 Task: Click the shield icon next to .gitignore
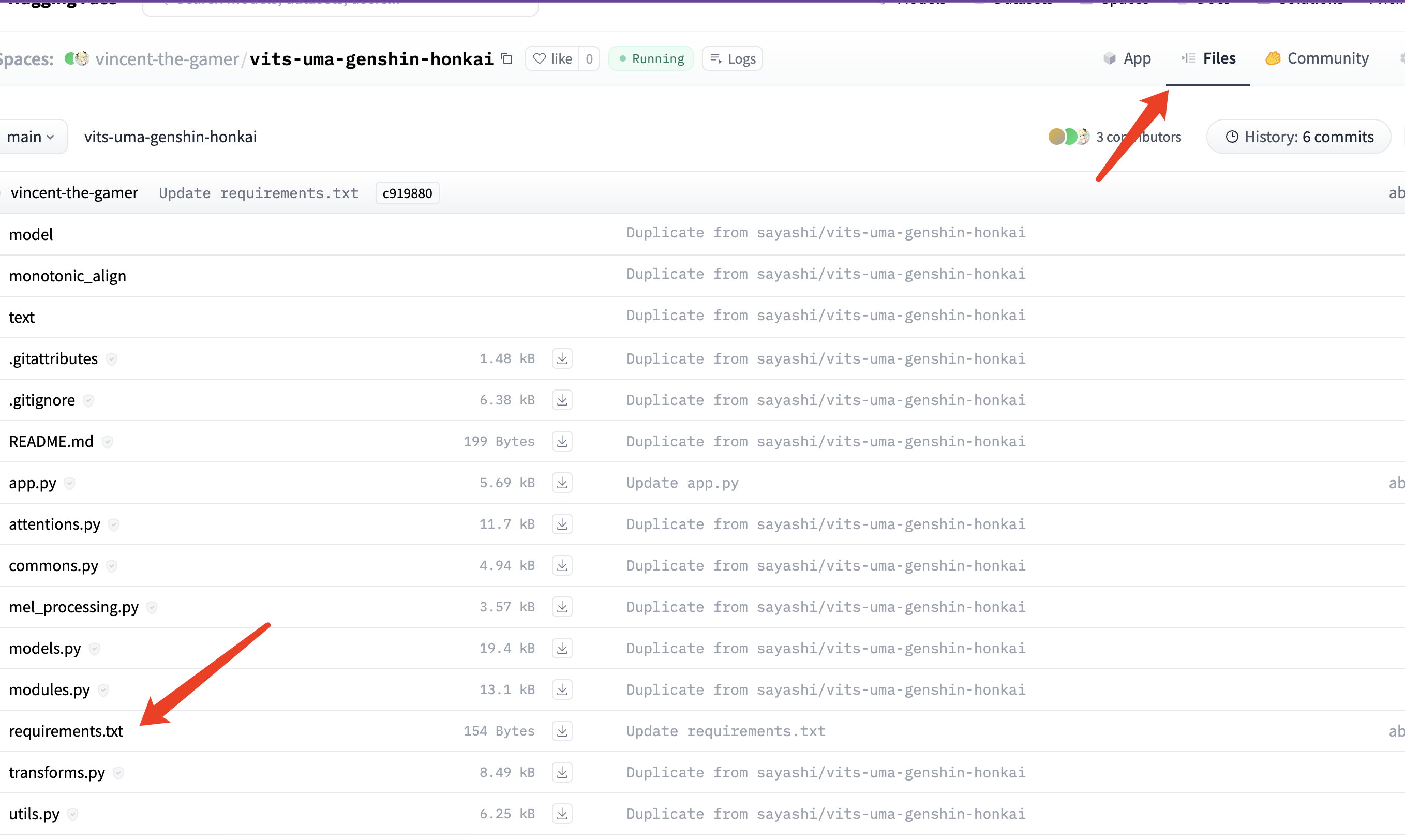[x=88, y=400]
